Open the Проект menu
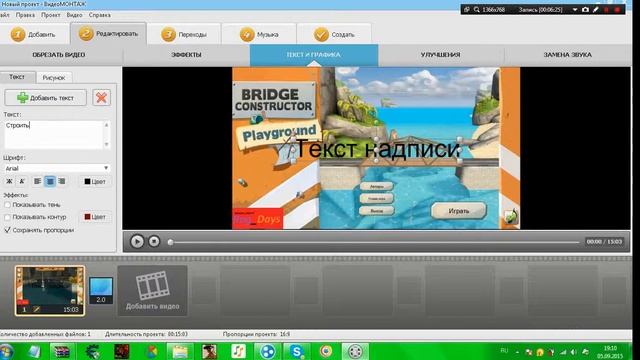Screen dimensions: 640x360 coord(51,15)
